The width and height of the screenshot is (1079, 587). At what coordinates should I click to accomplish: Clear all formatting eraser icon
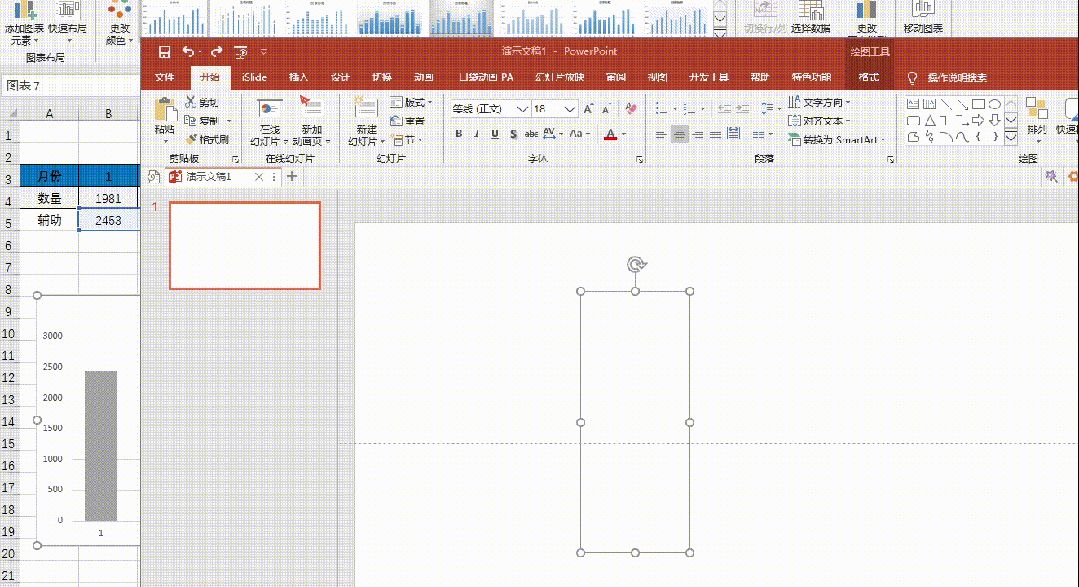tap(631, 109)
